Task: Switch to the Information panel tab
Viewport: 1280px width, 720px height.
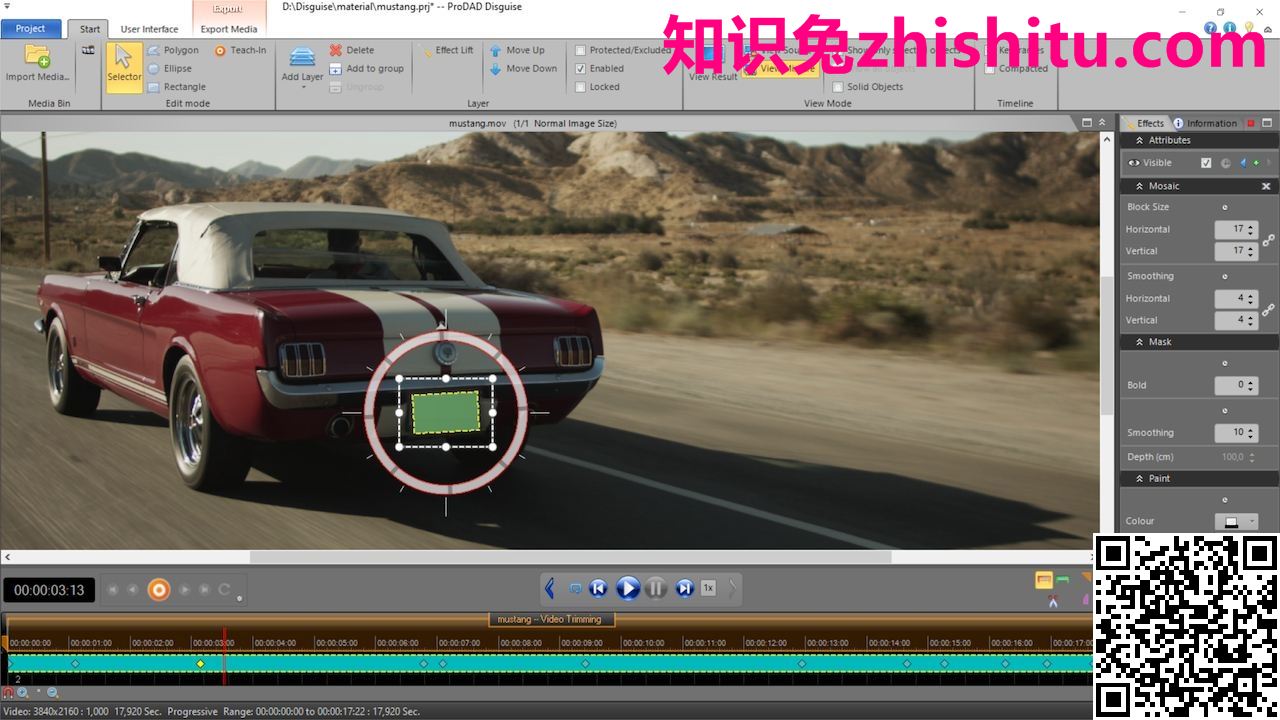Action: [x=1205, y=123]
